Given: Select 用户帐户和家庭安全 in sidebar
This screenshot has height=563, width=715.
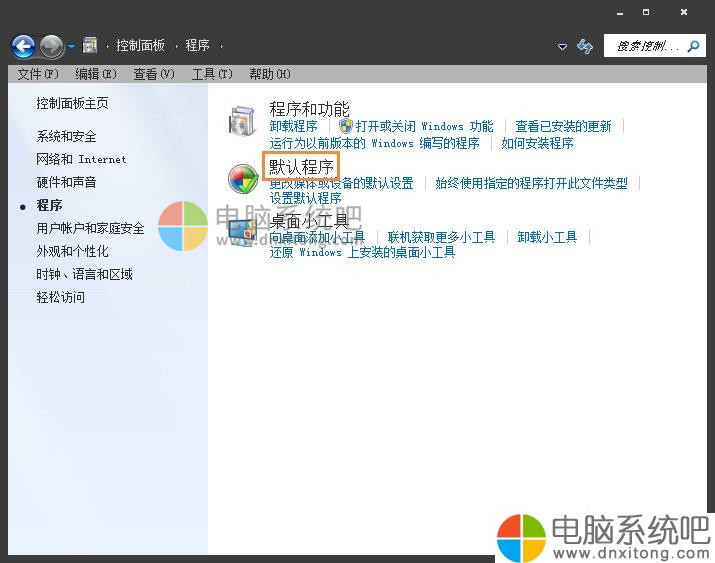Looking at the screenshot, I should 90,228.
